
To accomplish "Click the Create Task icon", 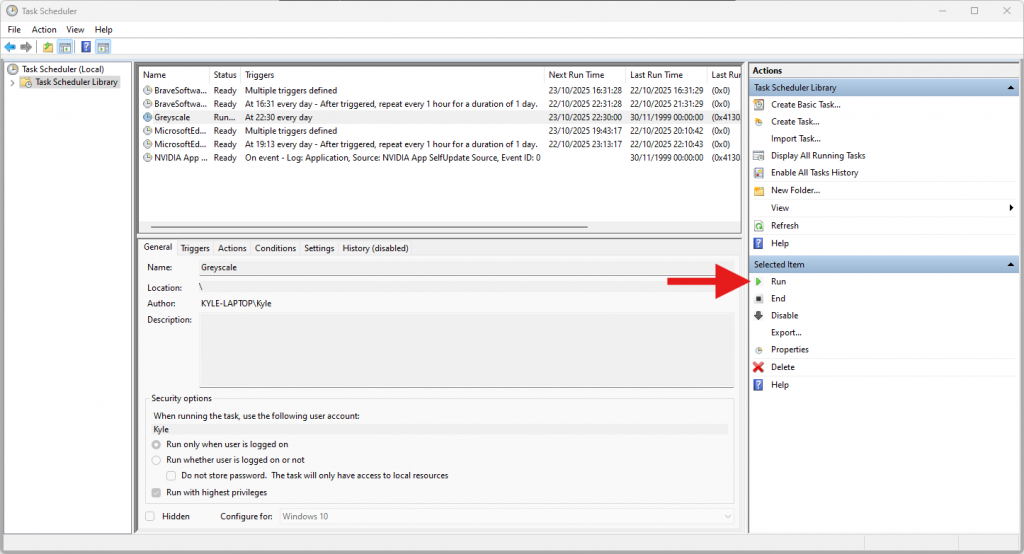I will point(759,122).
